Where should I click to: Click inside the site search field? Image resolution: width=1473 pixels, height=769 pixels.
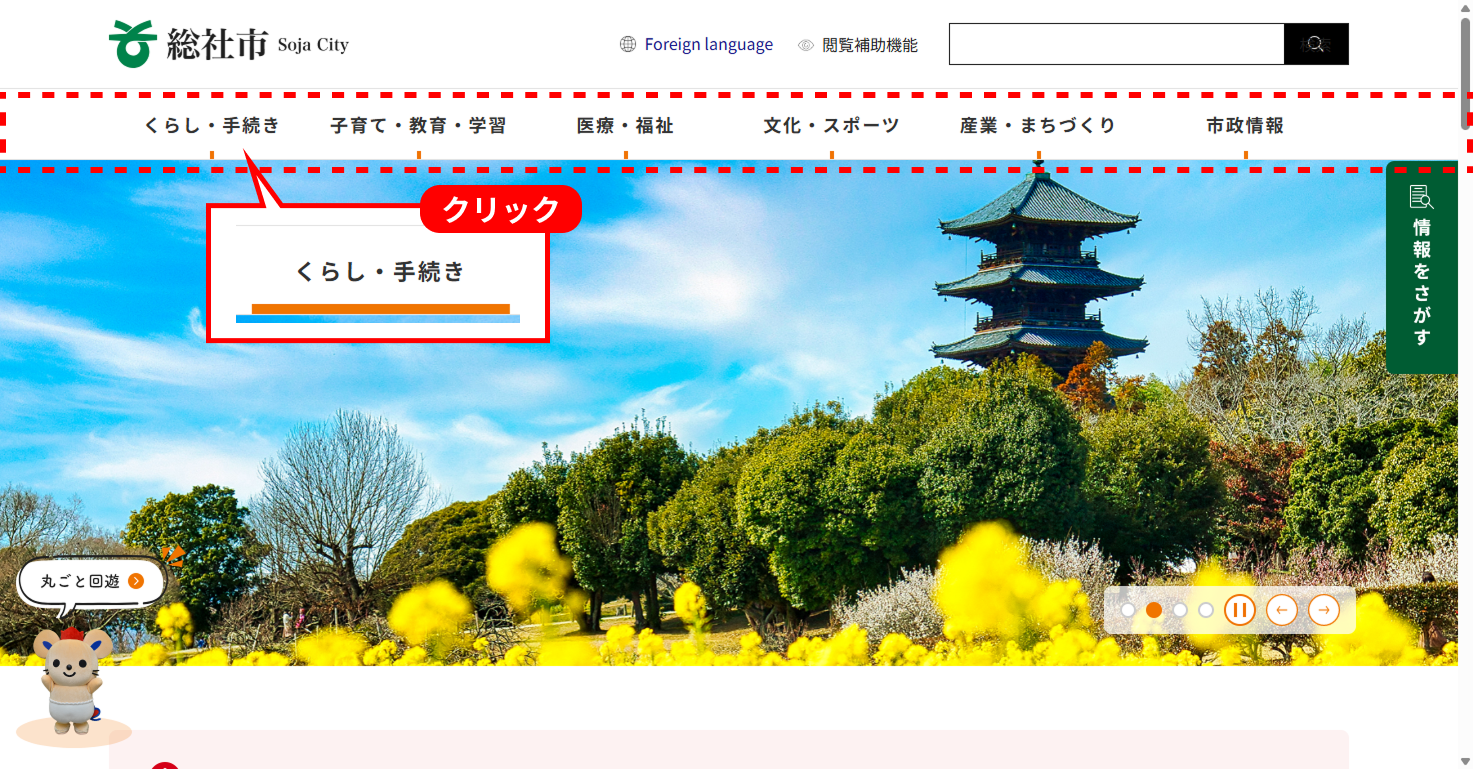coord(1115,44)
